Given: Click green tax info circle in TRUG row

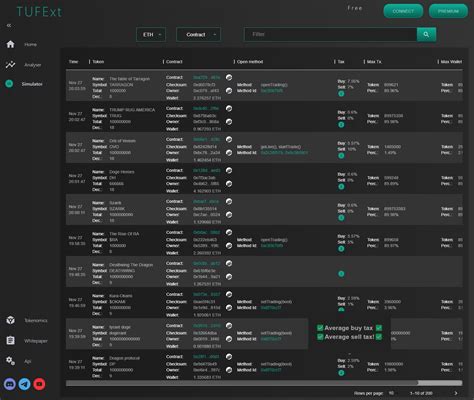Looking at the screenshot, I should (x=341, y=125).
